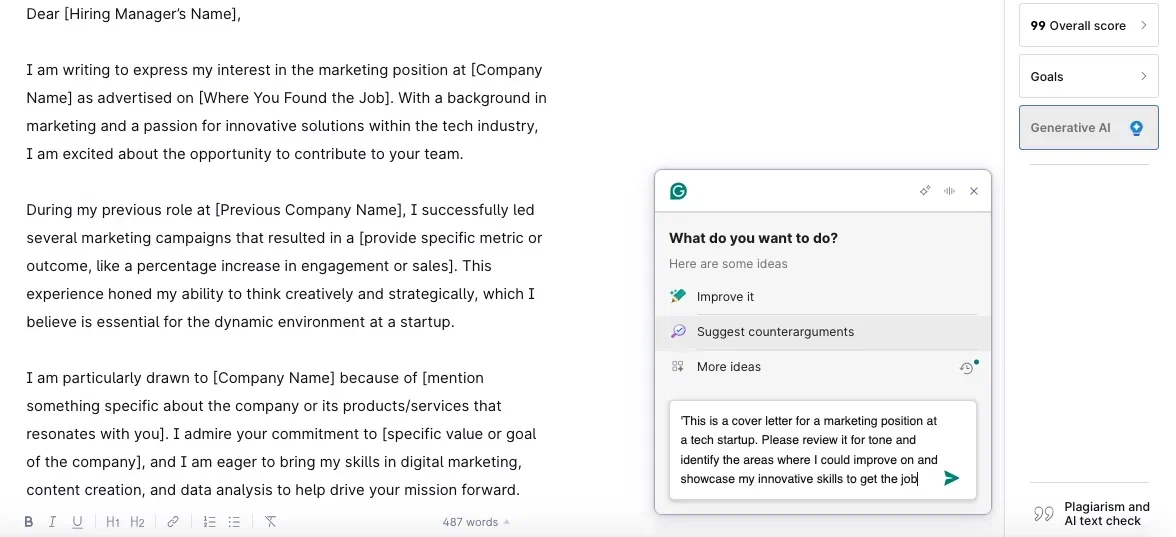Toggle underline formatting in bottom toolbar
The width and height of the screenshot is (1176, 537).
pyautogui.click(x=76, y=522)
